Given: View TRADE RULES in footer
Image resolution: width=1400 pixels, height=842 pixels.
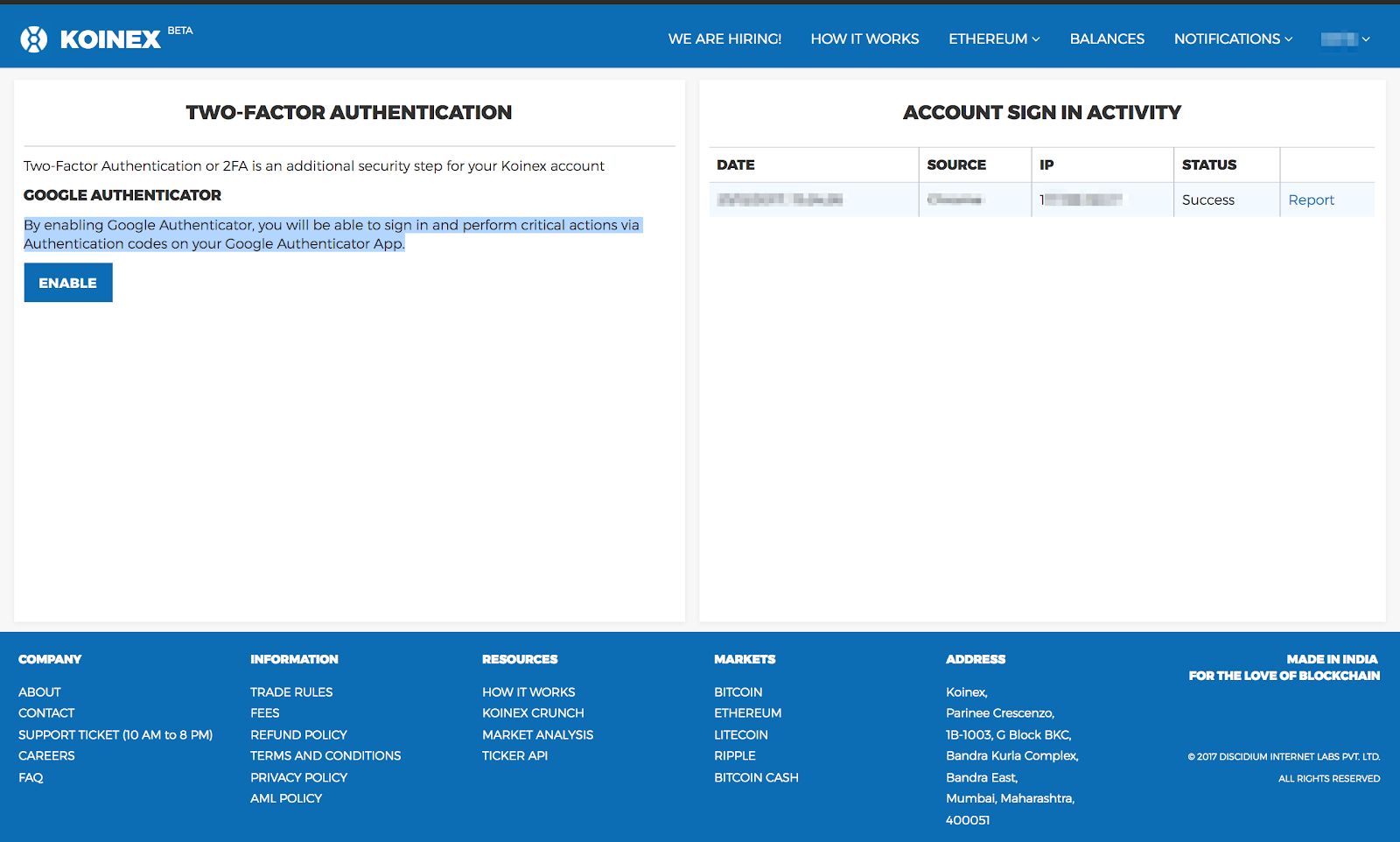Looking at the screenshot, I should [x=291, y=692].
